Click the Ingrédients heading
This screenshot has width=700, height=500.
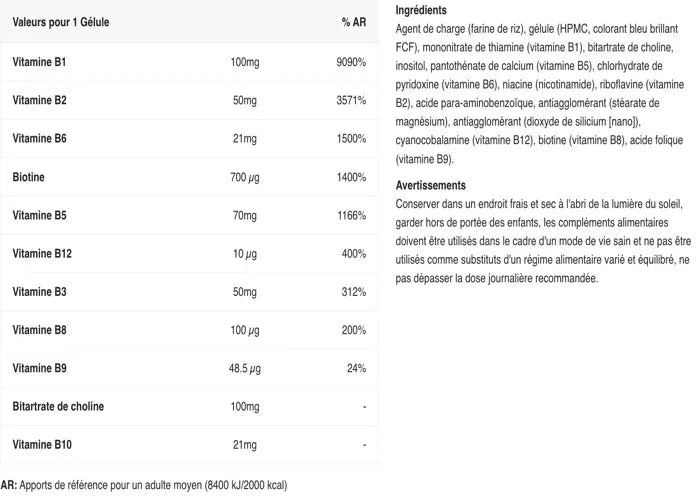tap(421, 9)
